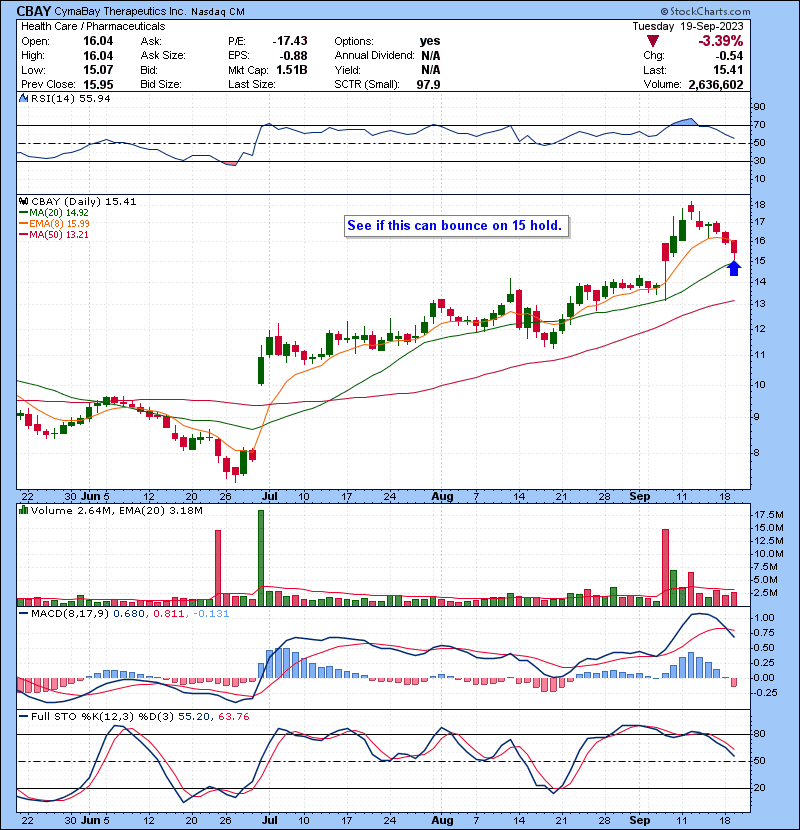Click the Options value yes
The image size is (800, 830).
tap(430, 41)
